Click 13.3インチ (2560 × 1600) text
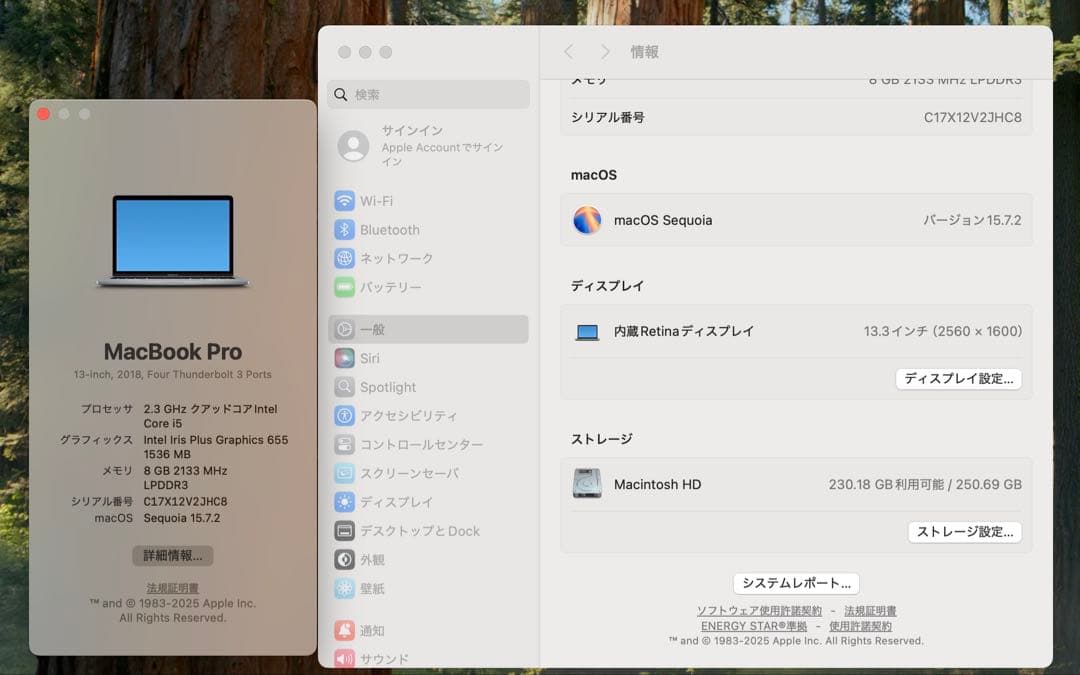 pos(943,331)
